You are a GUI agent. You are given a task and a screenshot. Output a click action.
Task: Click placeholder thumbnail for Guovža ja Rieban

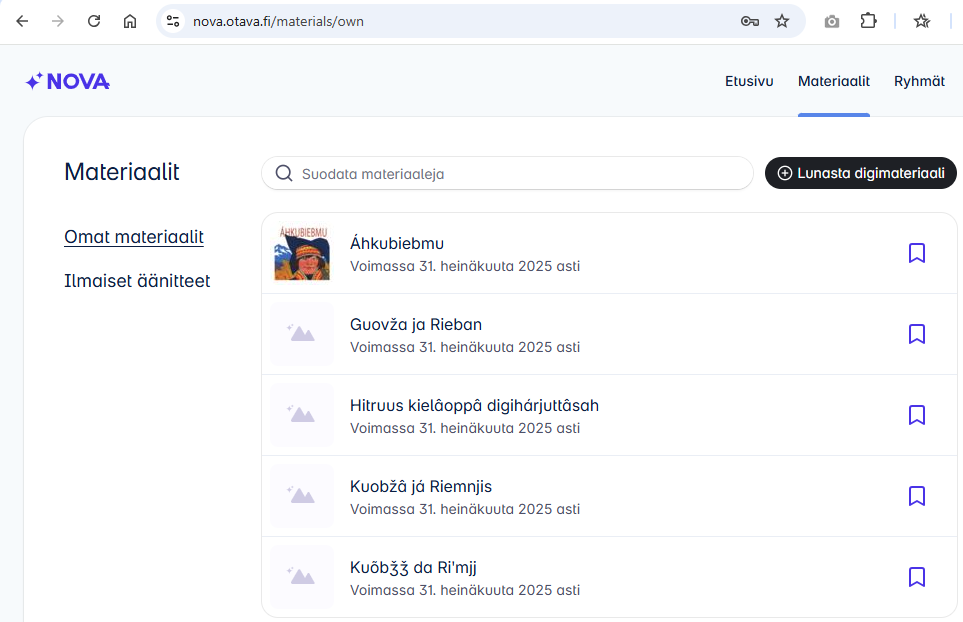click(302, 334)
